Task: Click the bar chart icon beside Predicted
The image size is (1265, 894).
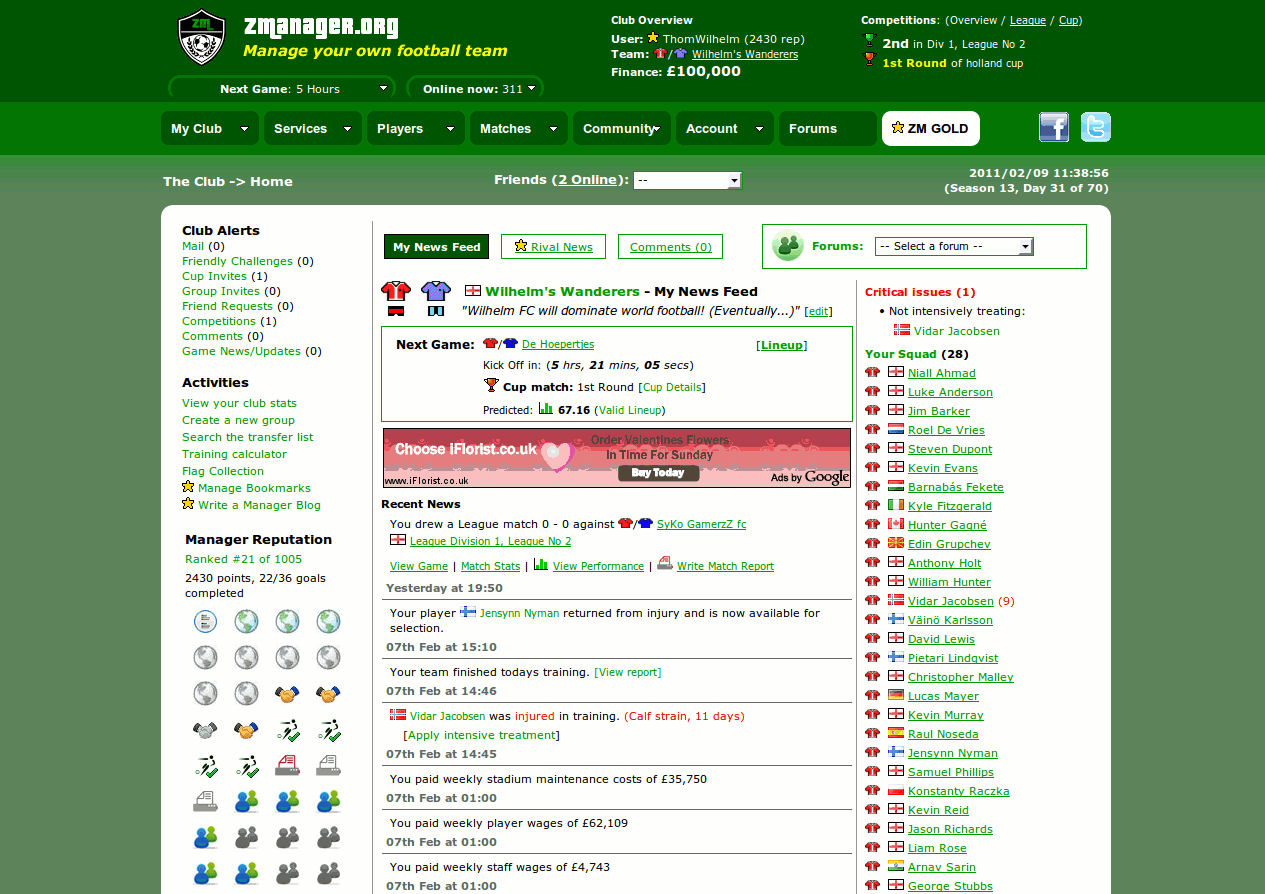Action: (x=545, y=408)
